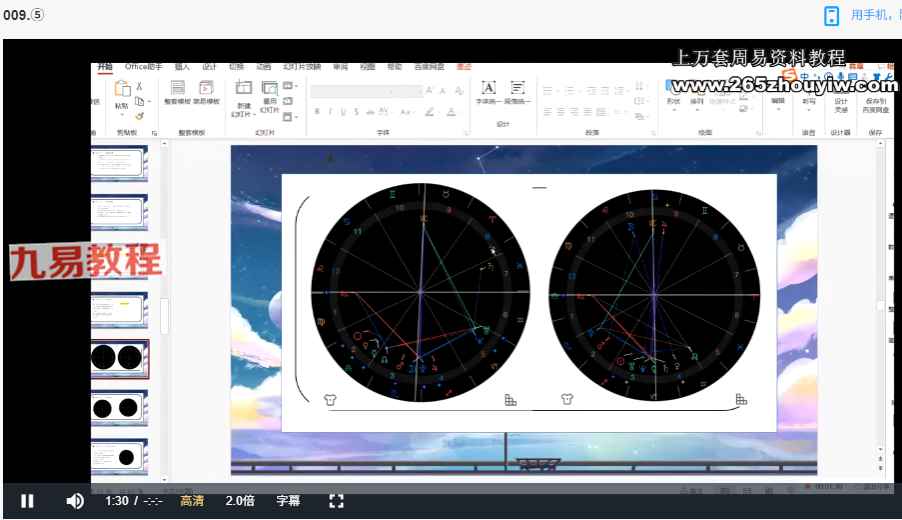
Task: Click the 字体统一 font unify icon
Action: click(488, 91)
